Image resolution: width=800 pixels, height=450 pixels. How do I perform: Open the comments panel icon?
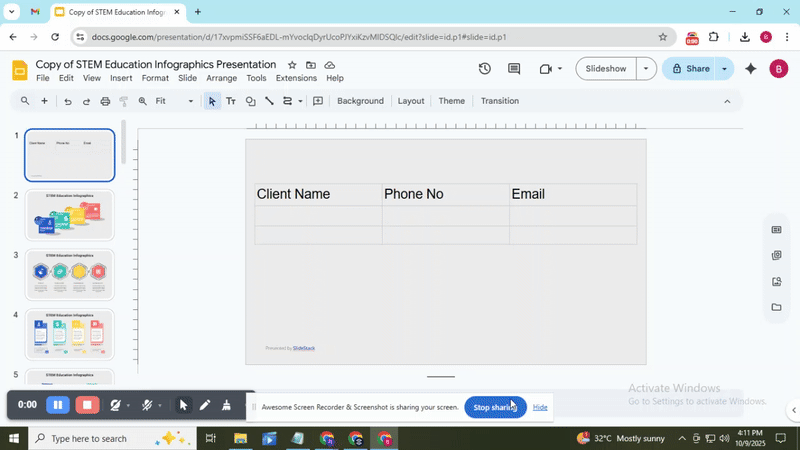coord(514,69)
